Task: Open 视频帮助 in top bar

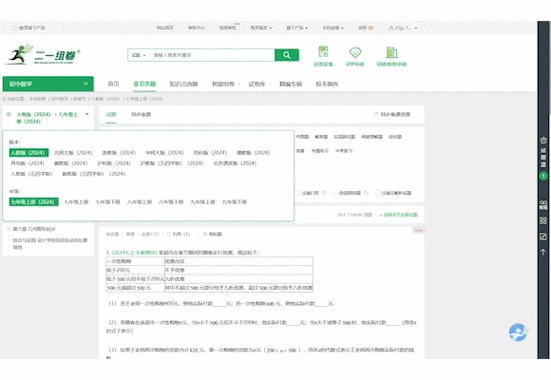Action: click(x=228, y=28)
